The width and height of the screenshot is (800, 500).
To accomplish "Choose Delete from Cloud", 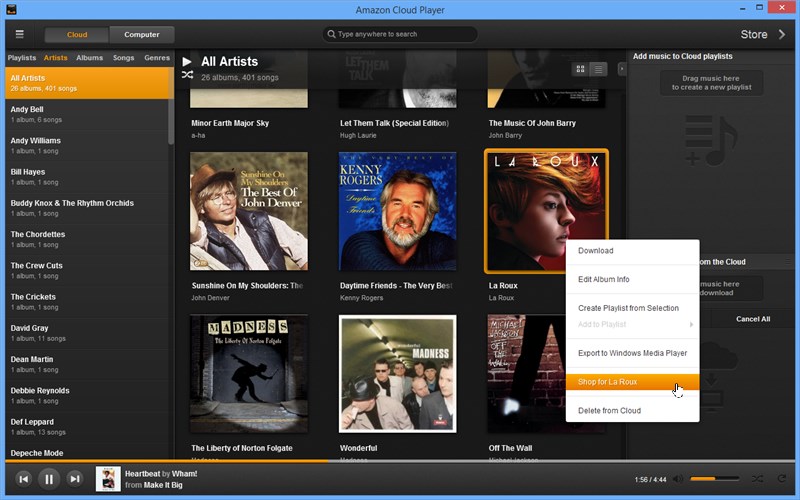I will coord(632,410).
